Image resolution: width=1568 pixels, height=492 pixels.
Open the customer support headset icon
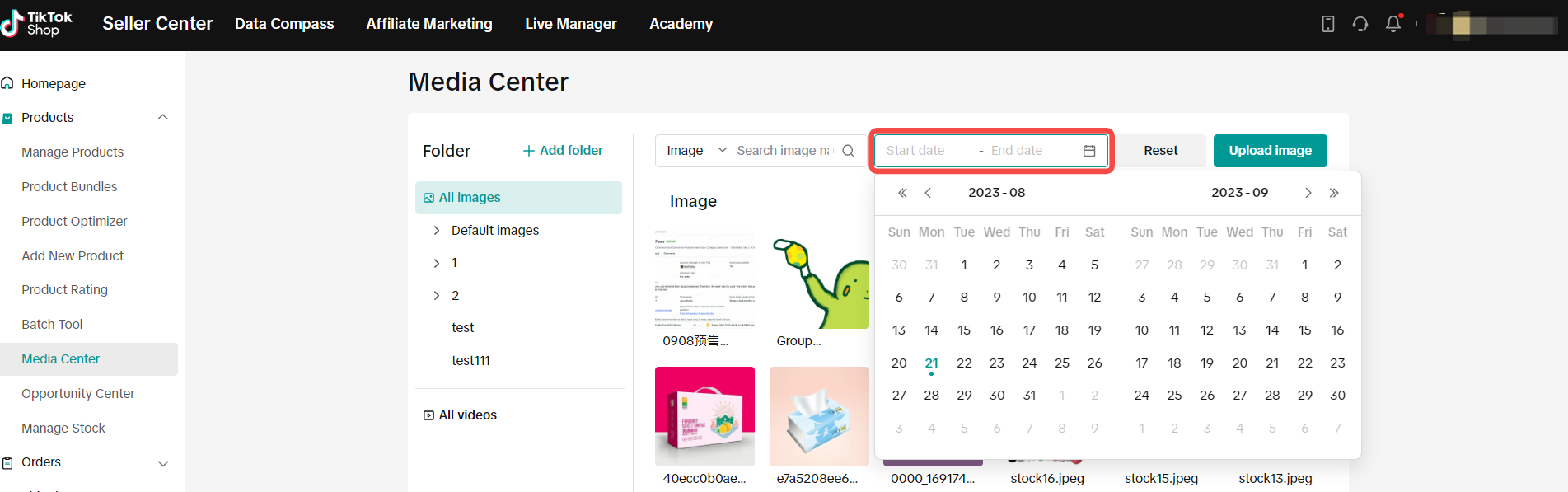tap(1360, 24)
